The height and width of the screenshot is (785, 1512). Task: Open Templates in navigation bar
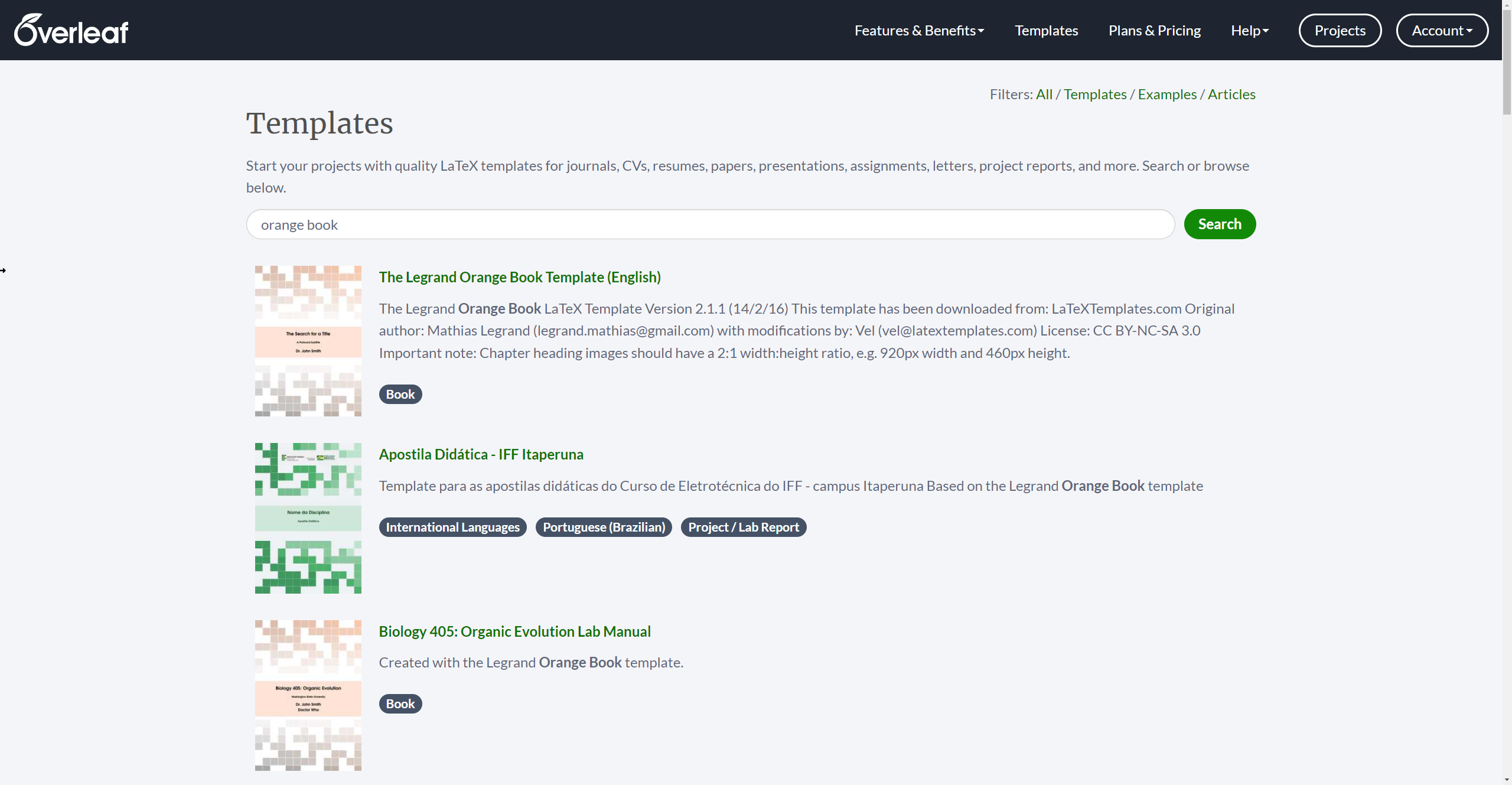[1046, 30]
